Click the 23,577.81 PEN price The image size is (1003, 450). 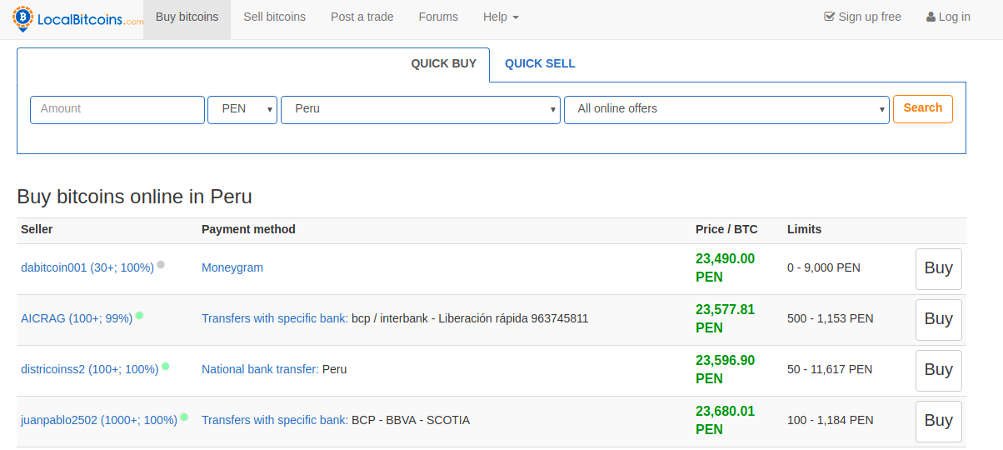click(725, 319)
